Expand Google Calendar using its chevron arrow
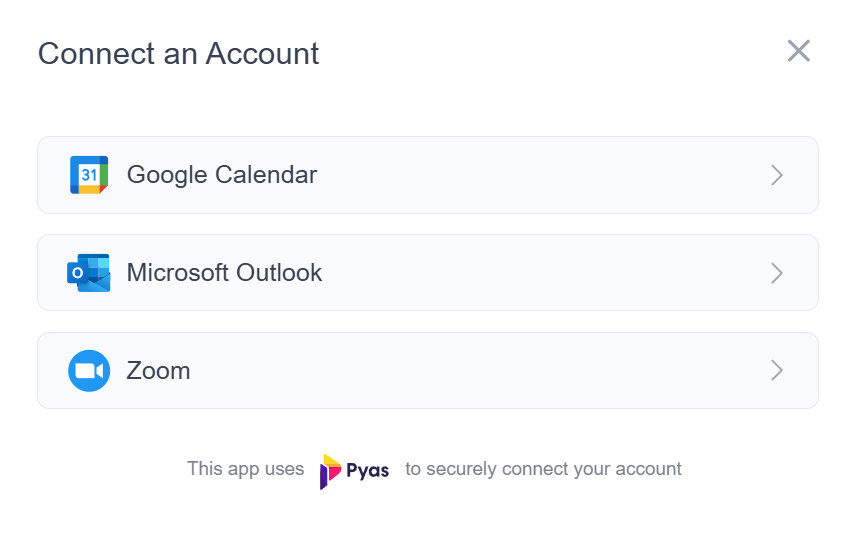The image size is (852, 560). (777, 175)
